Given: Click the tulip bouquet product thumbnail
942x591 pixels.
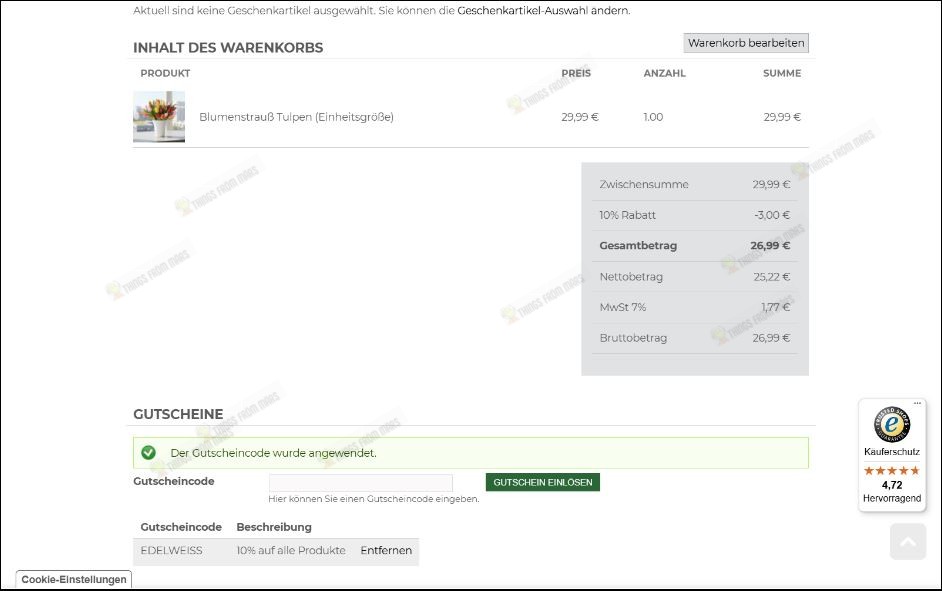Looking at the screenshot, I should [158, 117].
